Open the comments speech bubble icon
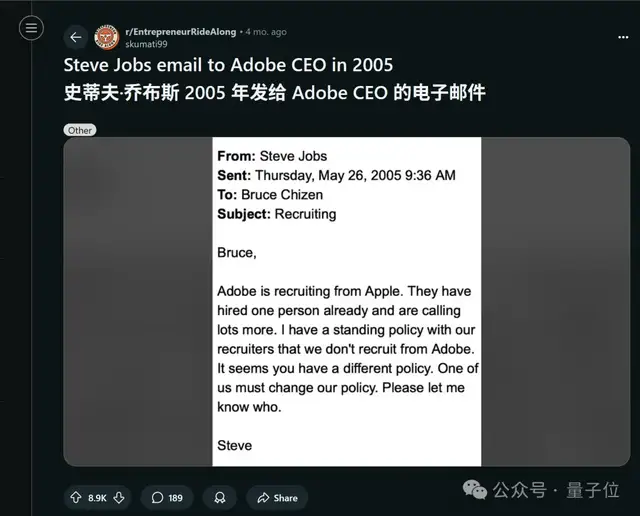 point(158,497)
